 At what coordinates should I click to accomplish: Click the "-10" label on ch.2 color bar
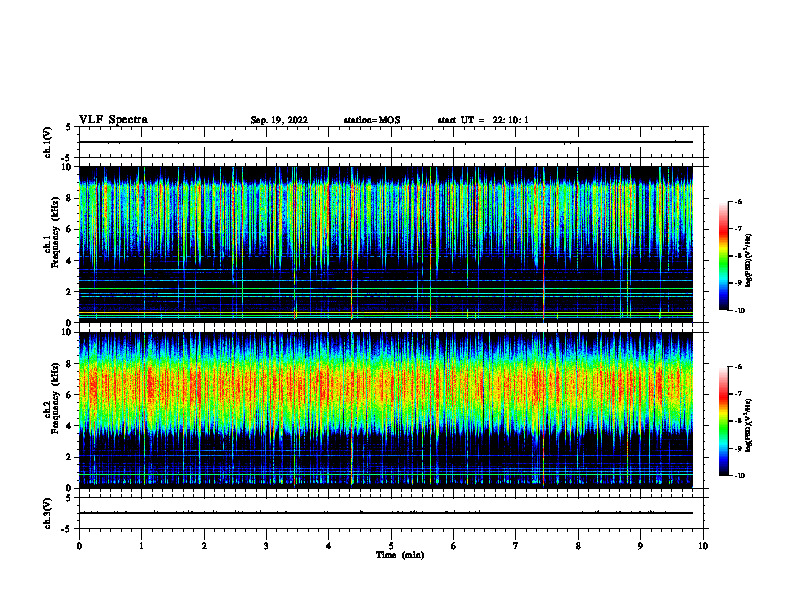pos(739,476)
